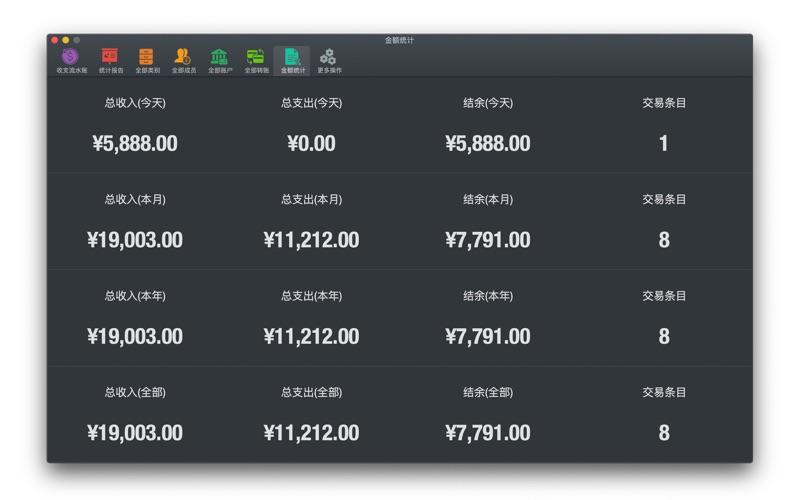Viewport: 800px width, 500px height.
Task: Open the 收支流水账 ledger view
Action: click(x=71, y=61)
